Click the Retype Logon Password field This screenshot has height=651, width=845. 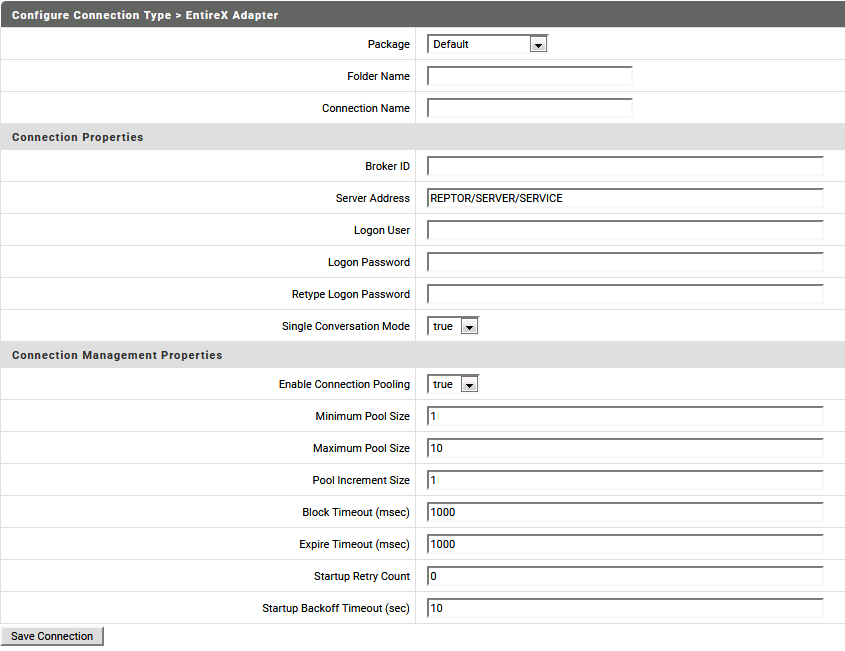tap(624, 293)
